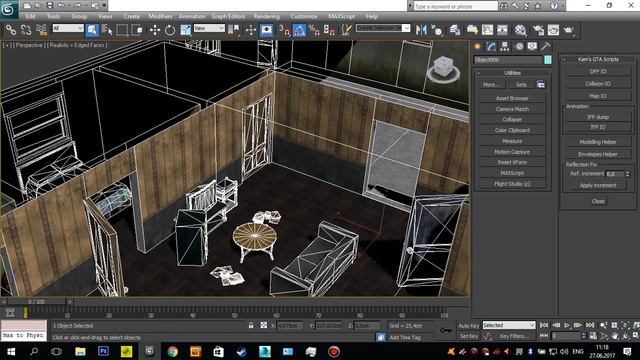
Task: Click the Play Animation button
Action: [567, 325]
